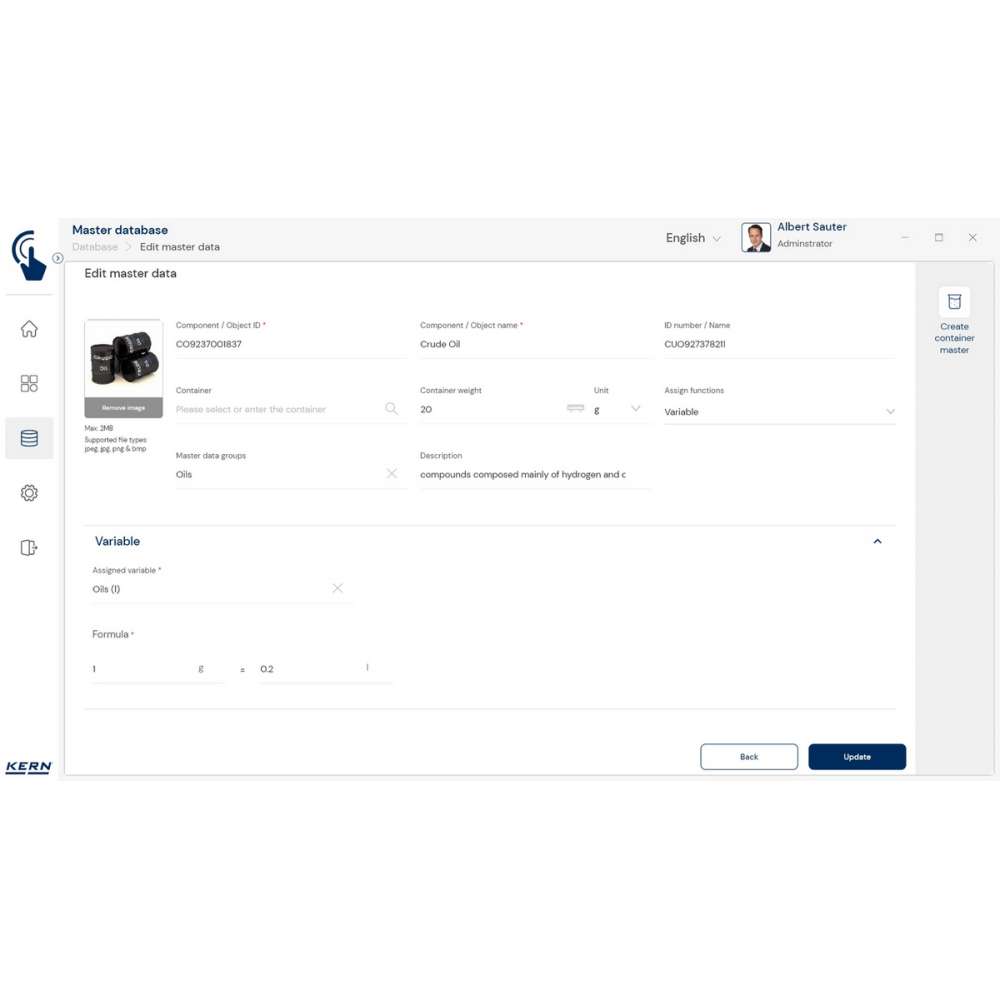Open the Home icon in sidebar
Image resolution: width=1000 pixels, height=1000 pixels.
coord(29,329)
